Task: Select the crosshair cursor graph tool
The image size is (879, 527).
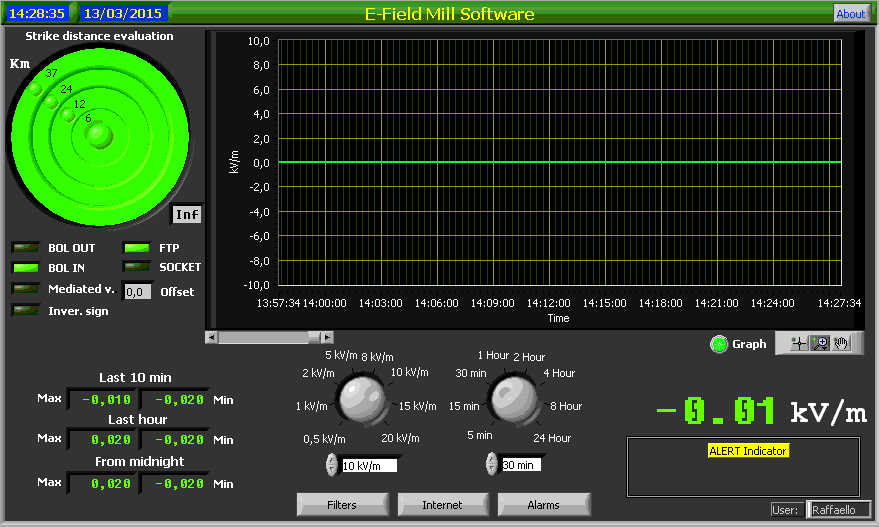Action: point(798,343)
